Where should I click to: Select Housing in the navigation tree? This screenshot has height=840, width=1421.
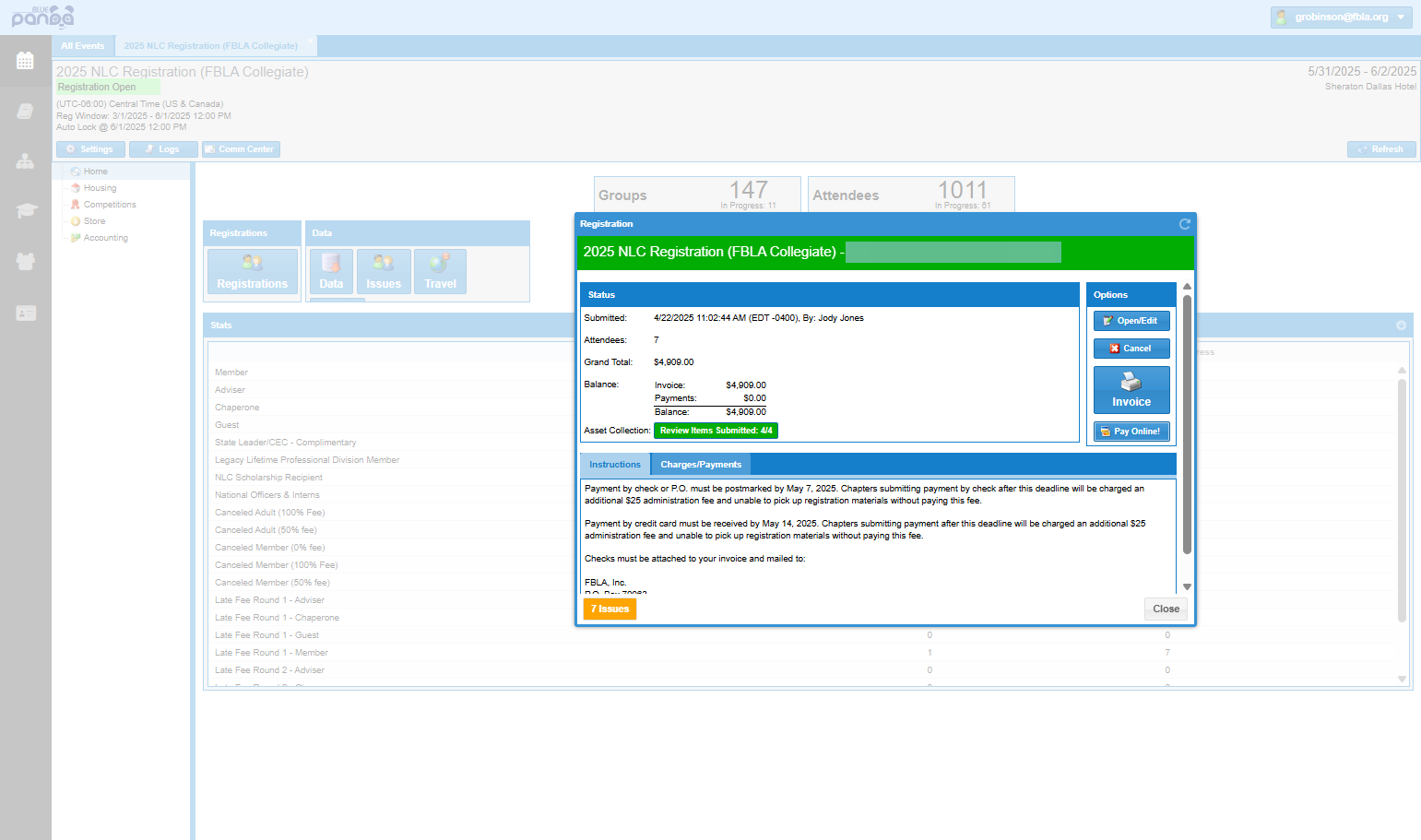coord(100,188)
